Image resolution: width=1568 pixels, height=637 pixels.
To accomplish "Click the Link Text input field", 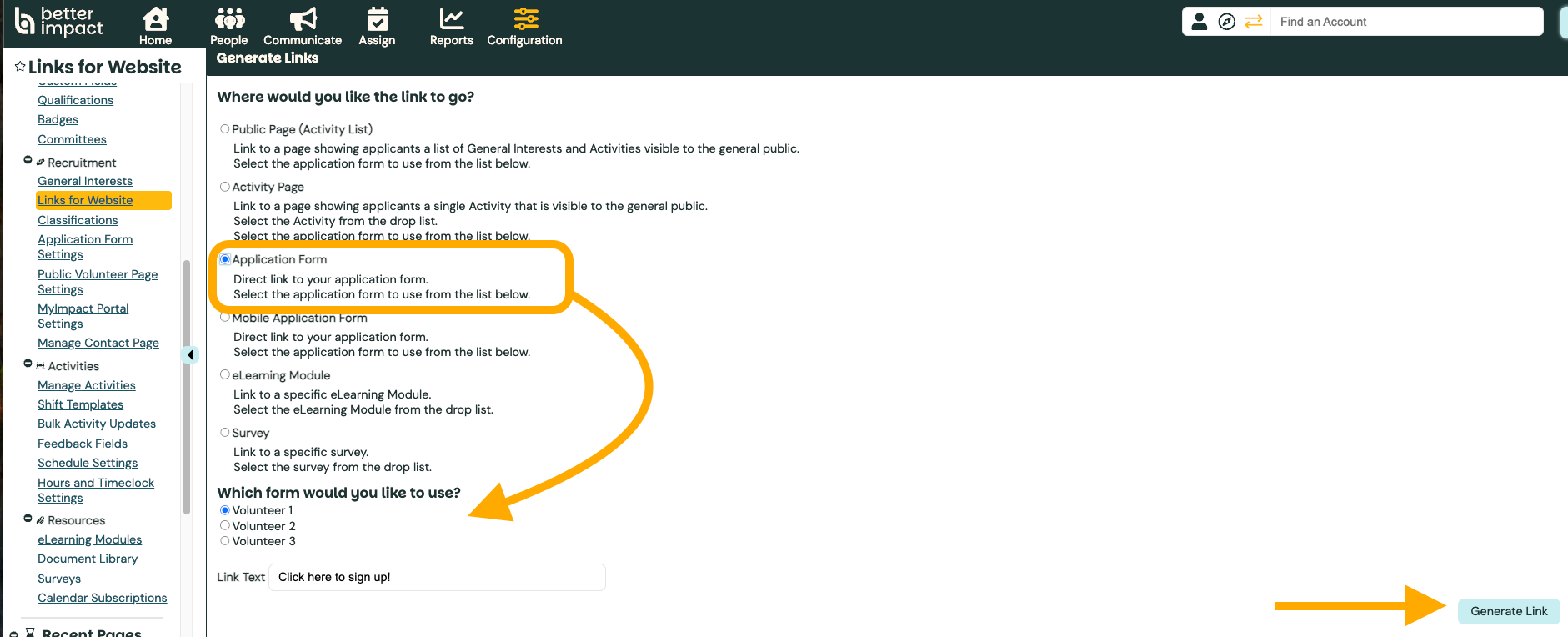I will pyautogui.click(x=437, y=577).
